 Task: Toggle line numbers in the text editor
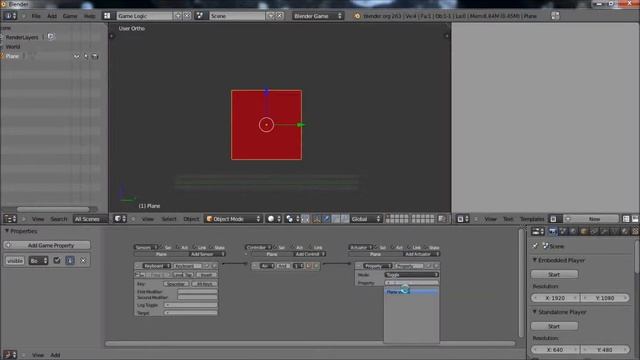point(626,219)
